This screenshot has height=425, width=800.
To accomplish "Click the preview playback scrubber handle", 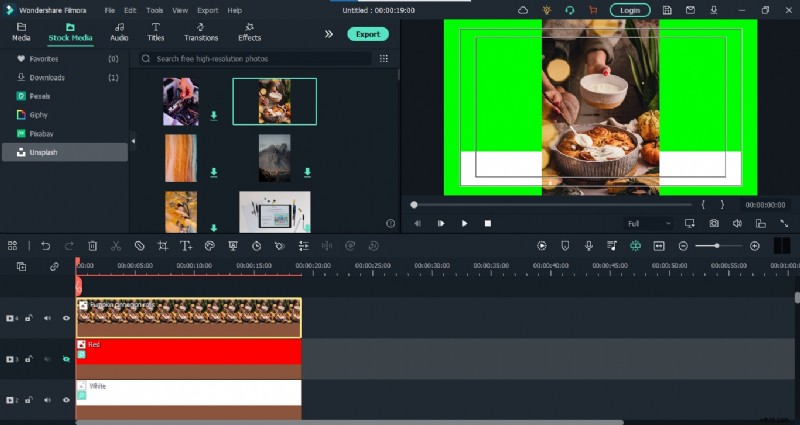I will pyautogui.click(x=414, y=205).
